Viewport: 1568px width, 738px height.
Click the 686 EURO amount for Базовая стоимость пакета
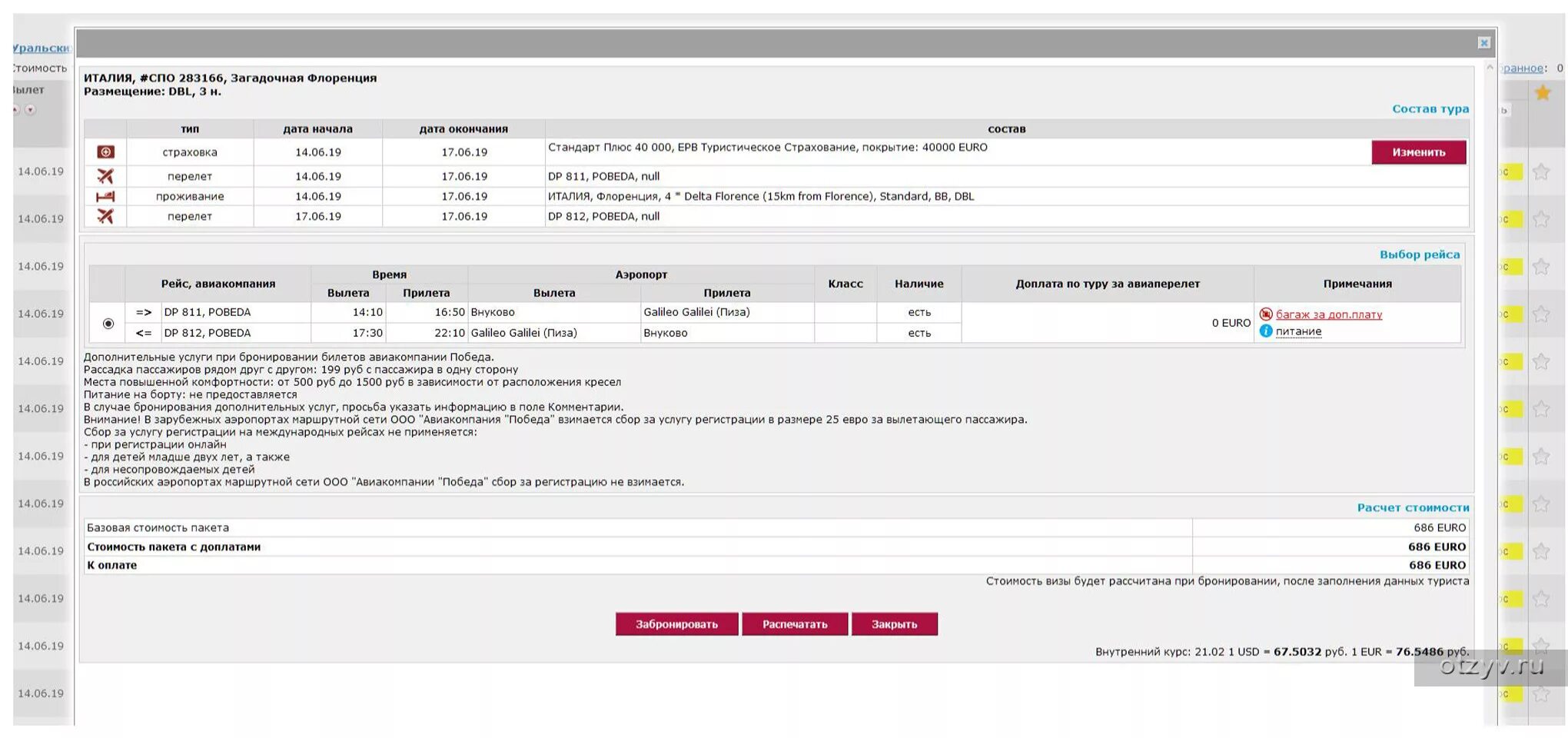click(x=1440, y=527)
